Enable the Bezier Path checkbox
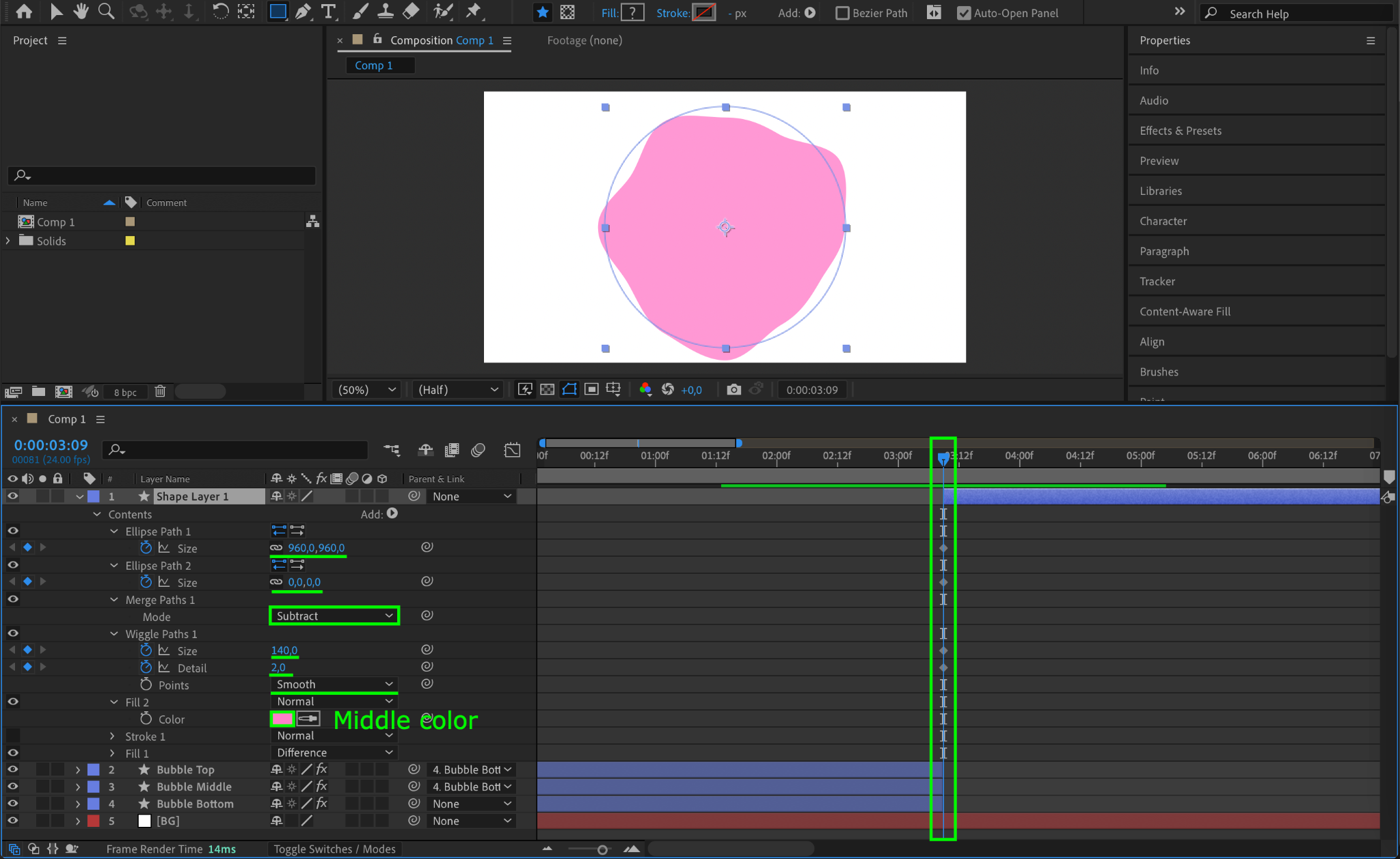 point(842,13)
